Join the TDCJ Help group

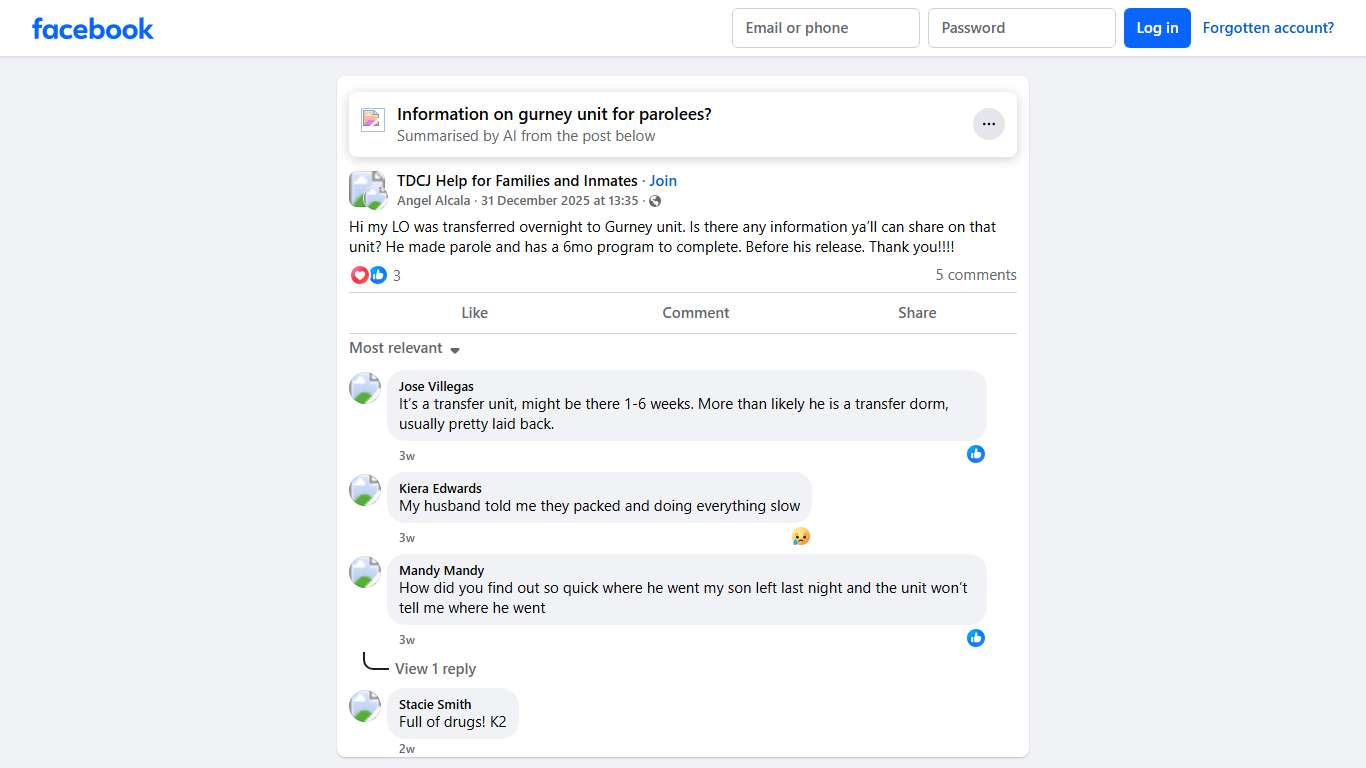pyautogui.click(x=663, y=181)
